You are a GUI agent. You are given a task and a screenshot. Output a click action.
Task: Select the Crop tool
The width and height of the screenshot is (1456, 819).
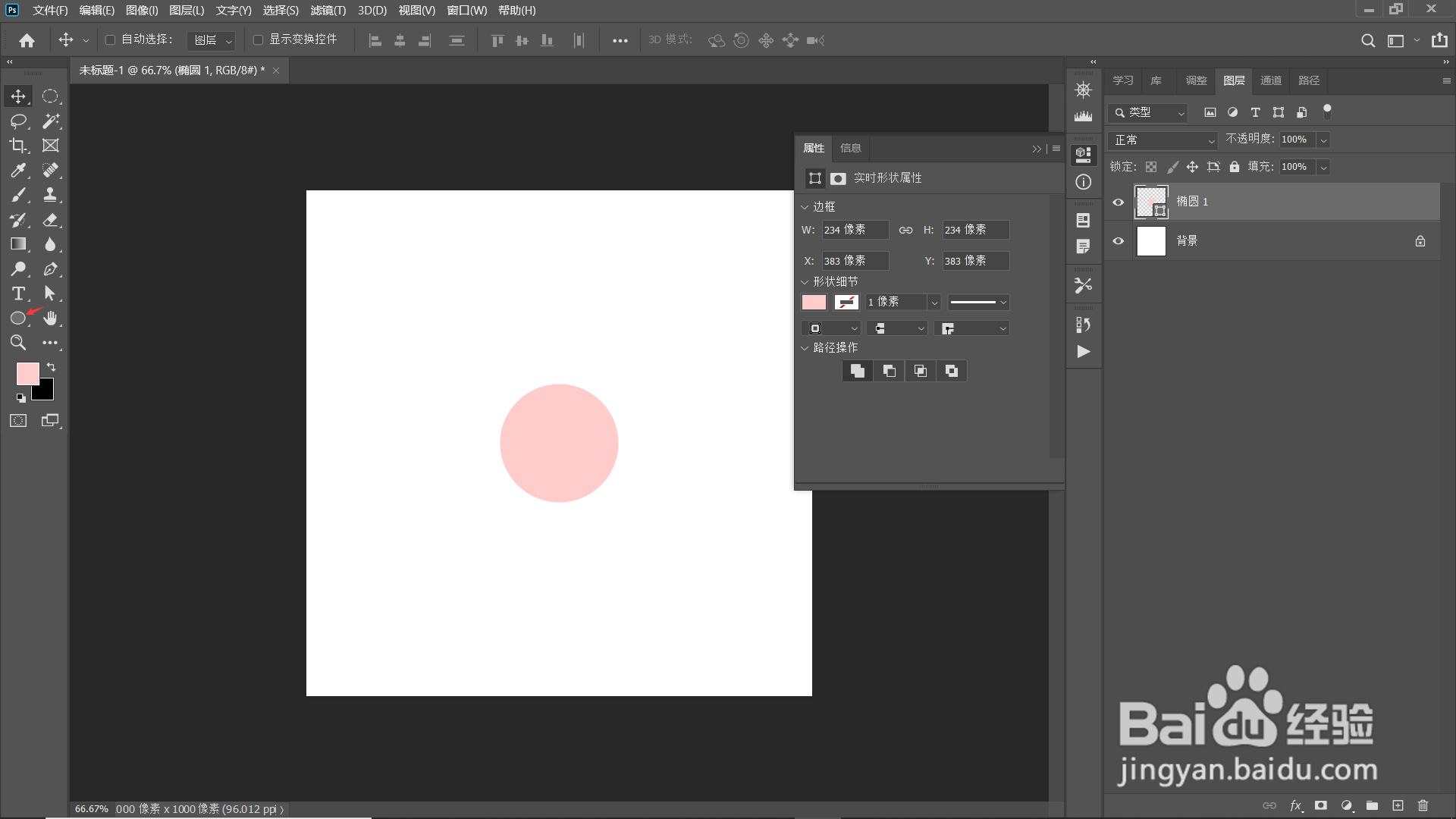pyautogui.click(x=18, y=146)
